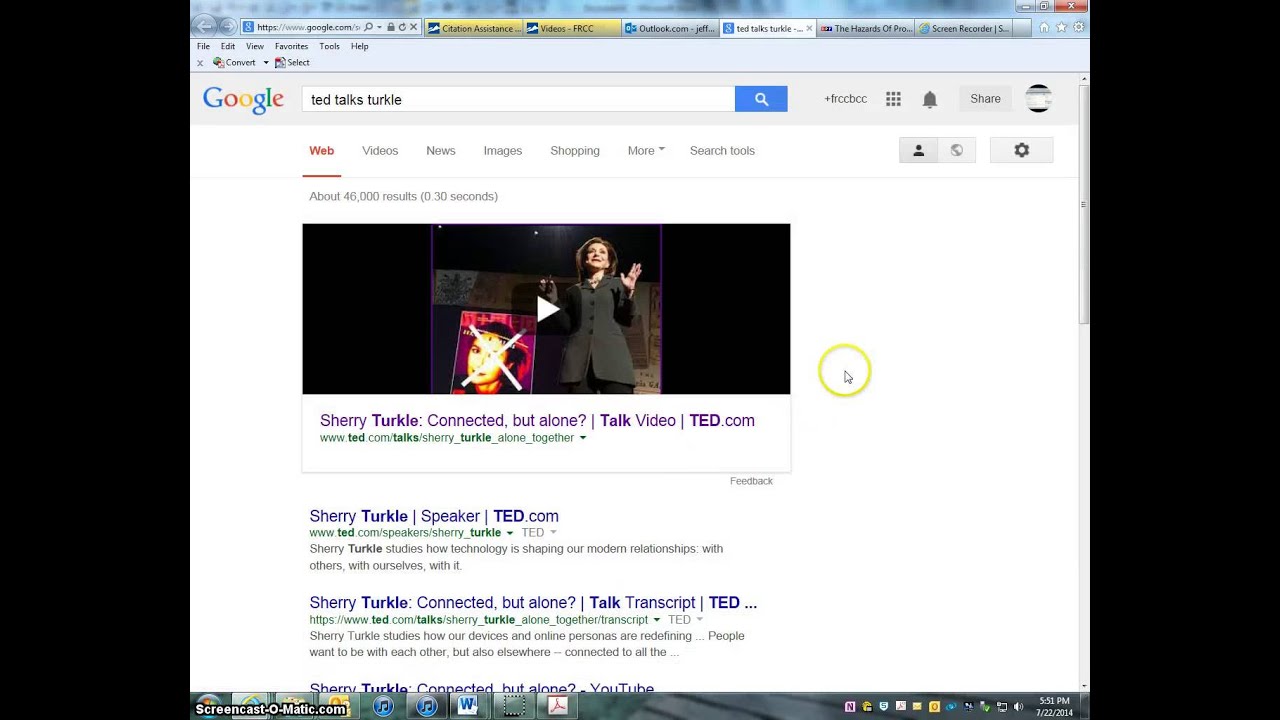Select the News results tab
This screenshot has width=1280, height=720.
441,151
